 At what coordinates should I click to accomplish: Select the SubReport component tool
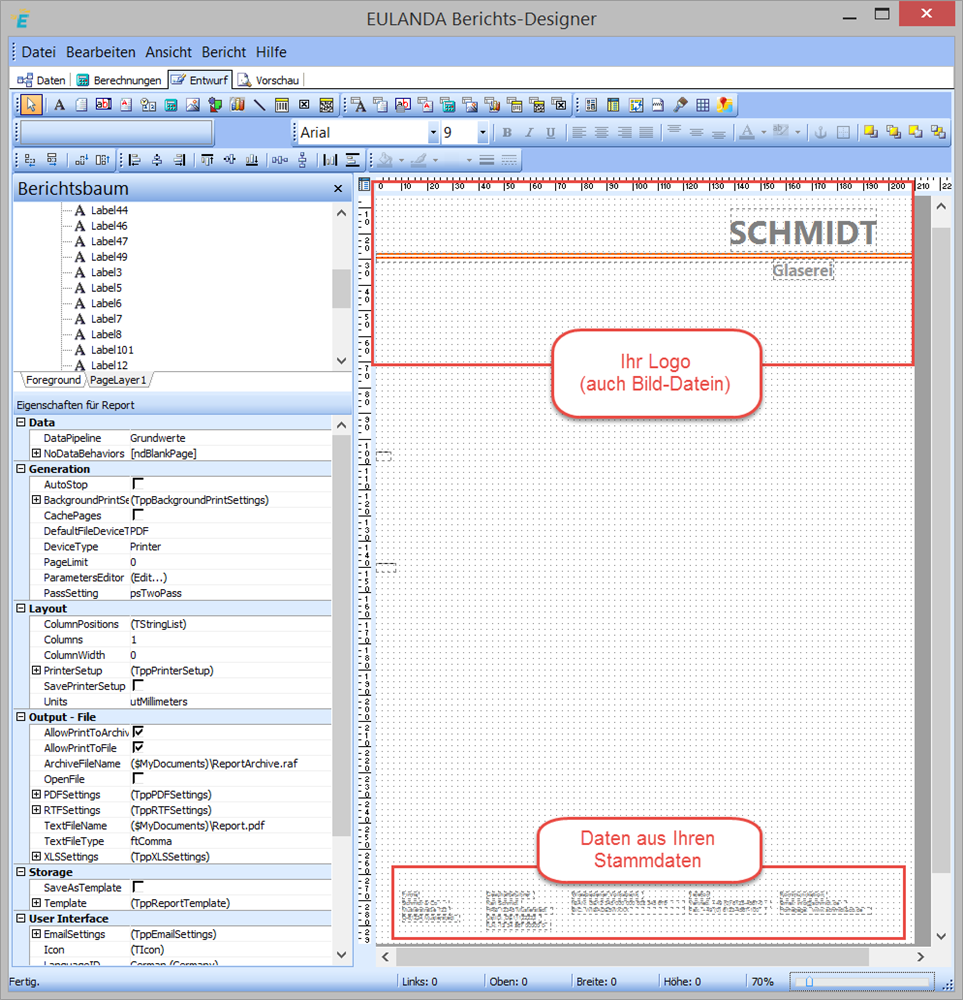tap(614, 105)
